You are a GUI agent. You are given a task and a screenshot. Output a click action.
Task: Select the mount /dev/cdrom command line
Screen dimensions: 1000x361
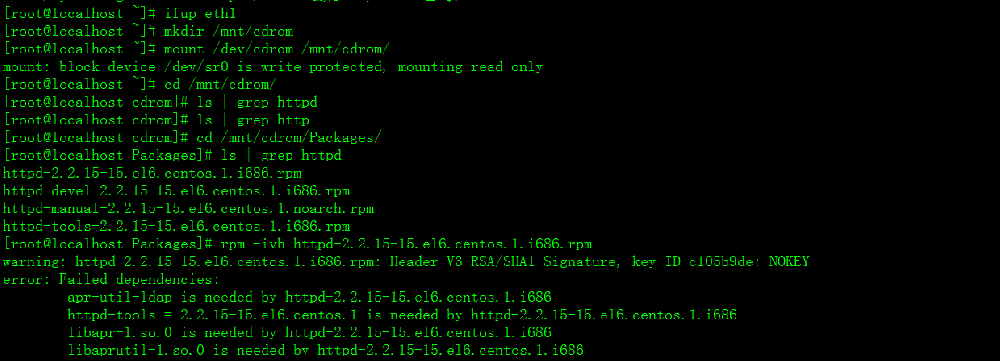click(196, 48)
